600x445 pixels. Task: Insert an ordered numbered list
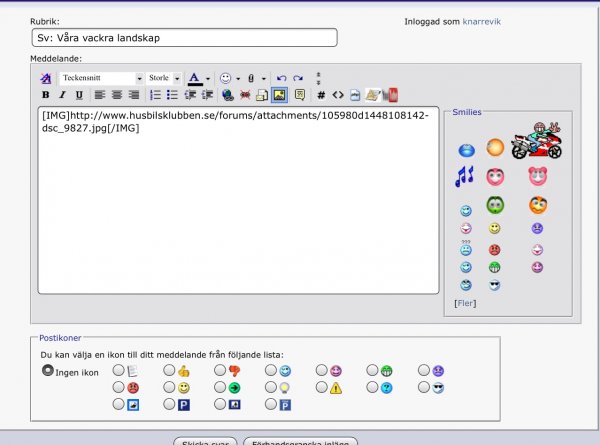click(x=155, y=95)
